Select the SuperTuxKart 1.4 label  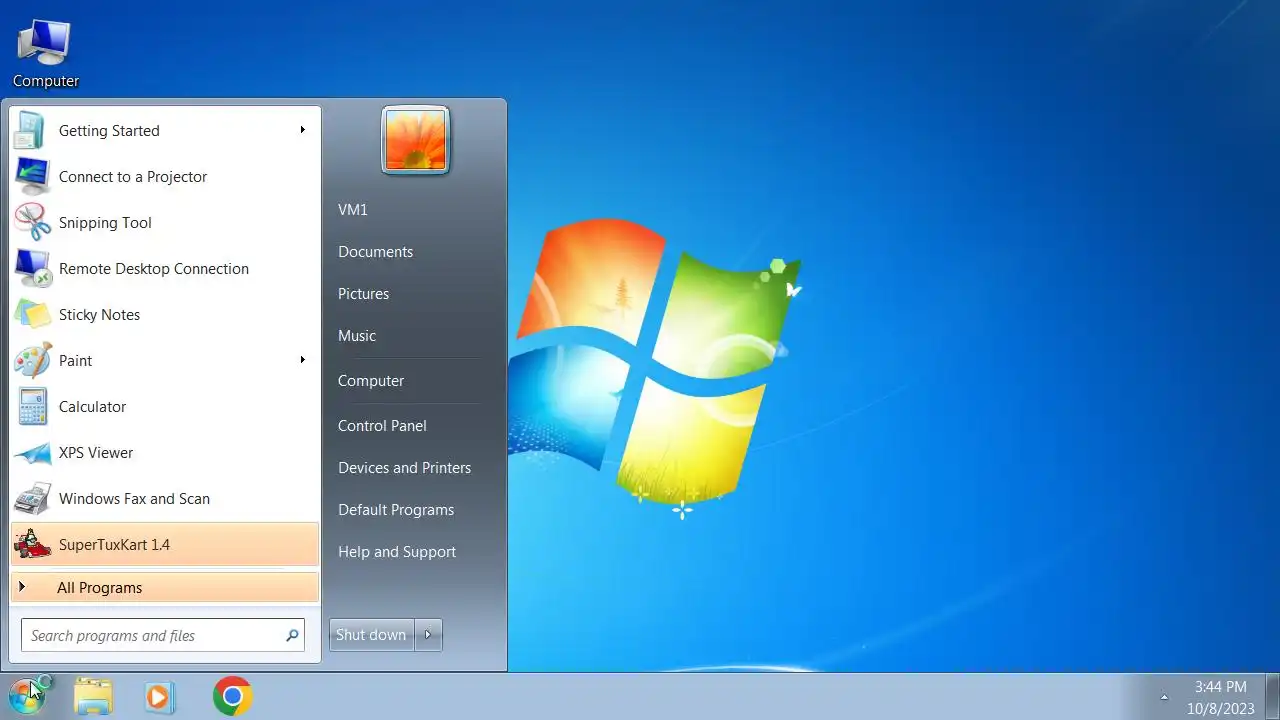[114, 544]
